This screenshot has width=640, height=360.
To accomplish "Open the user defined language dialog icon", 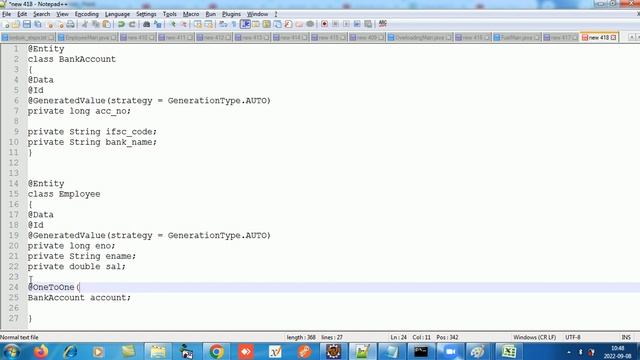I will pos(256,24).
